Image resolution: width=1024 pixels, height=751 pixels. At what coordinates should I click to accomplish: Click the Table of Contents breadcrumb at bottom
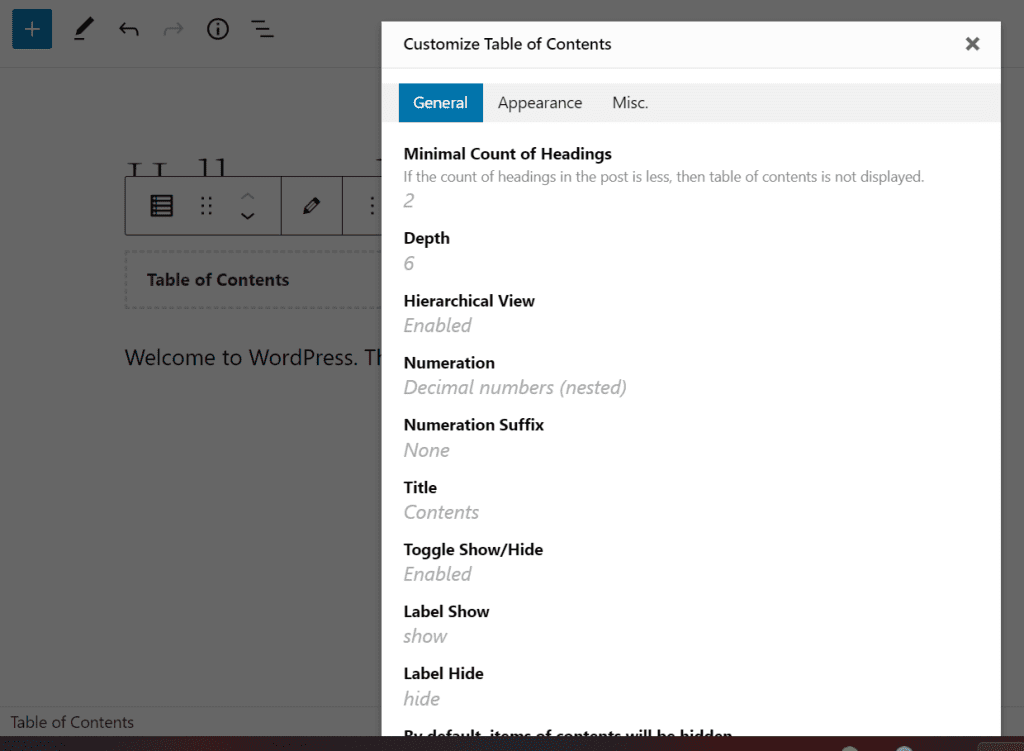coord(71,722)
